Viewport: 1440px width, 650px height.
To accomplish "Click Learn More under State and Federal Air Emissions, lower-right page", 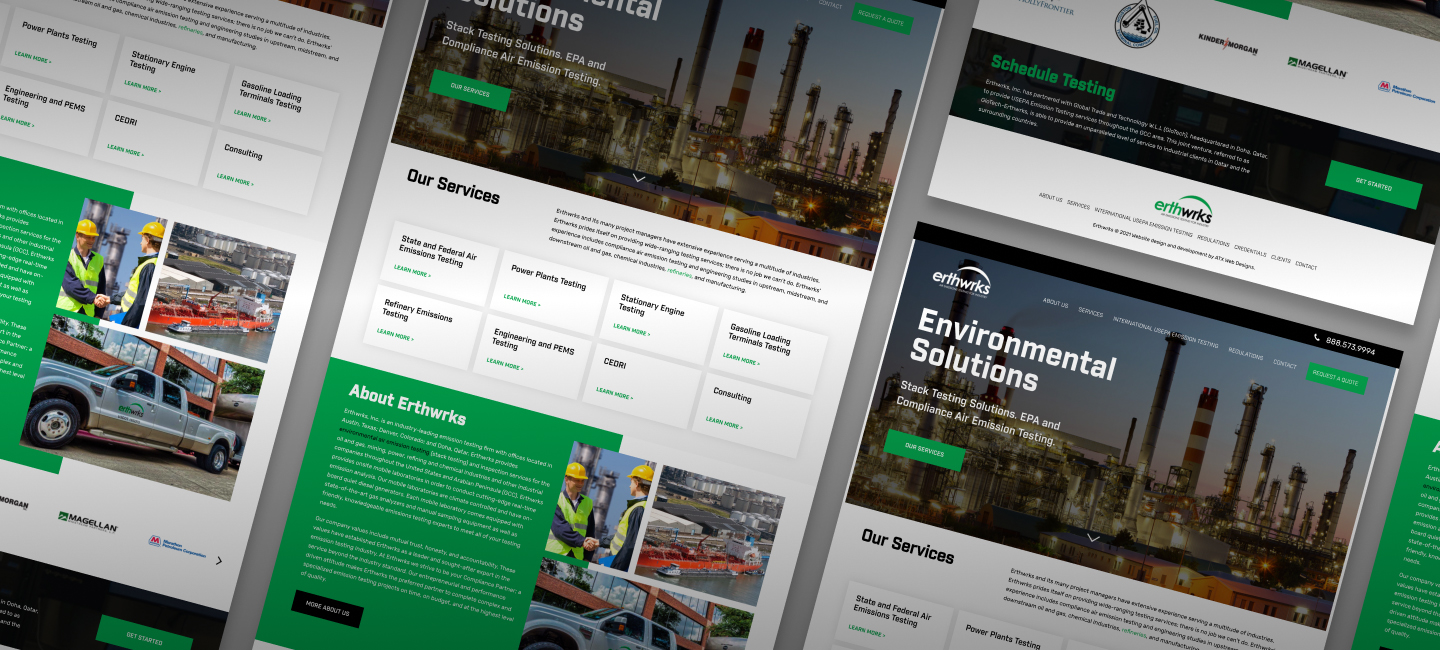I will (x=866, y=631).
